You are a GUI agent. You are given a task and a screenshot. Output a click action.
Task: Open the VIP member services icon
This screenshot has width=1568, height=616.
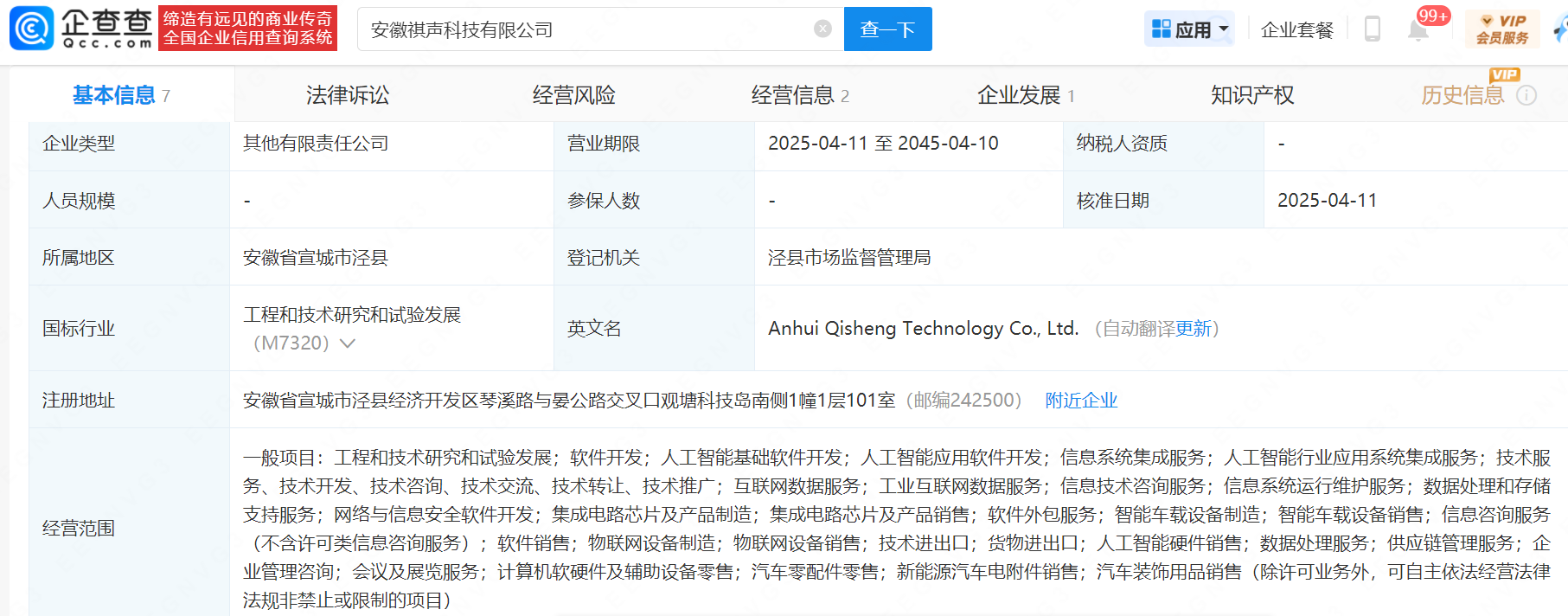click(x=1502, y=29)
